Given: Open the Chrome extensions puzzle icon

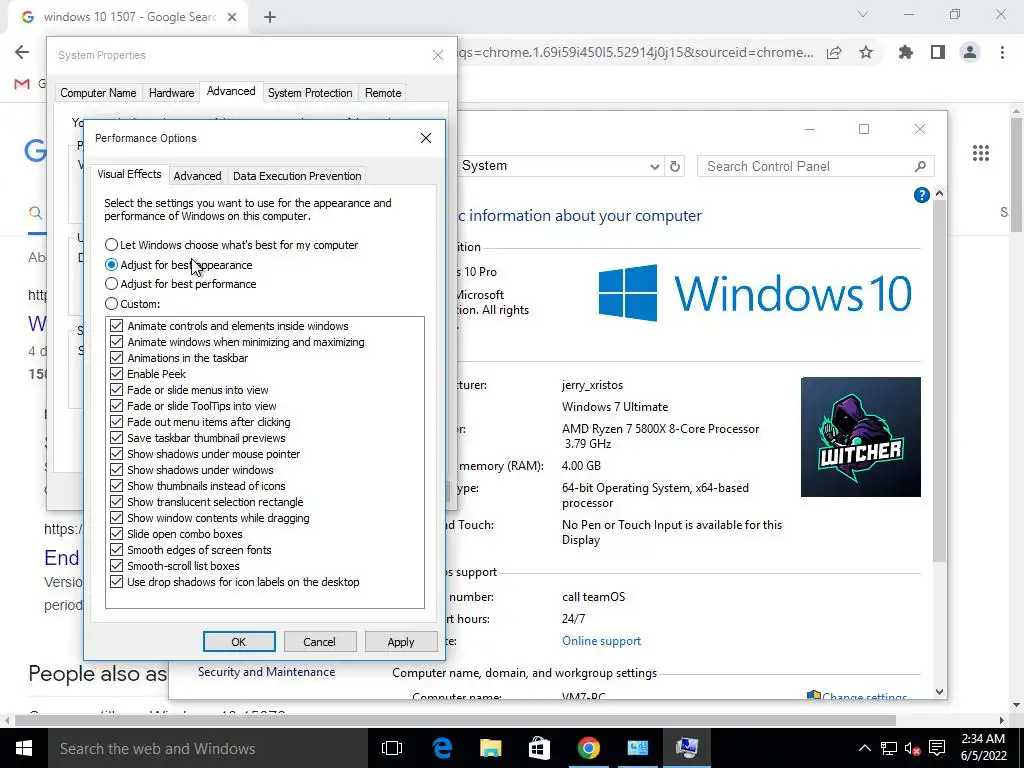Looking at the screenshot, I should [905, 52].
